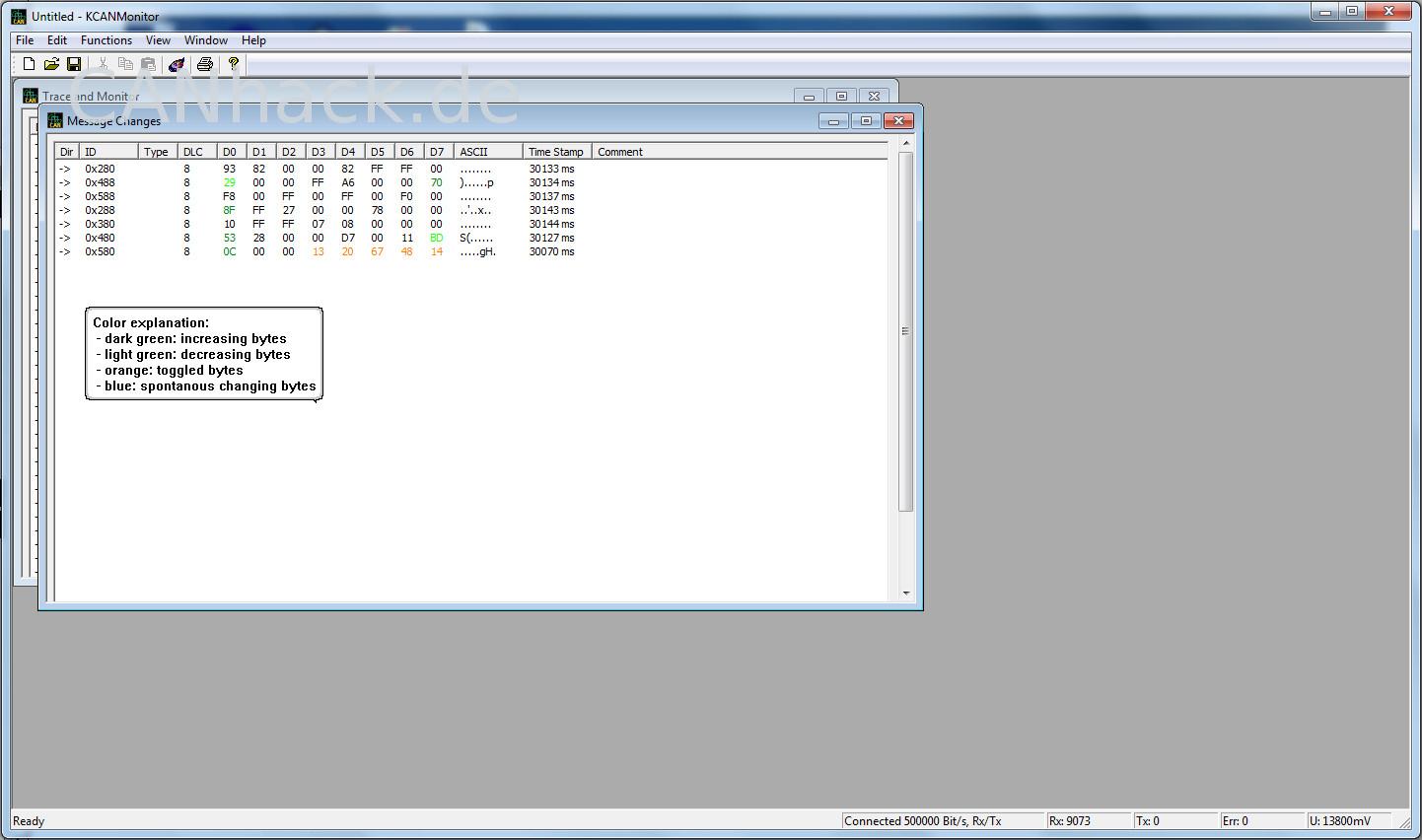
Task: Click the Cut scissors icon
Action: point(103,64)
